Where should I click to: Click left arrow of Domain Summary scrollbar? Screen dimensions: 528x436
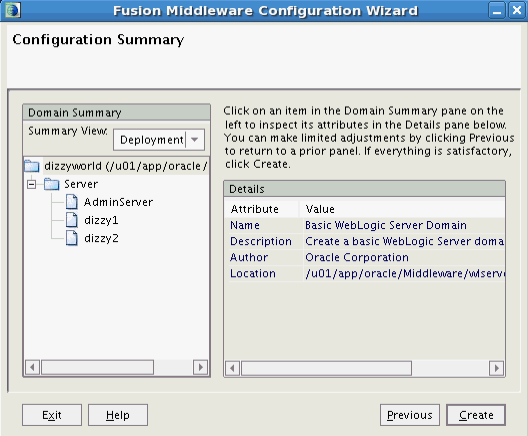(32, 367)
